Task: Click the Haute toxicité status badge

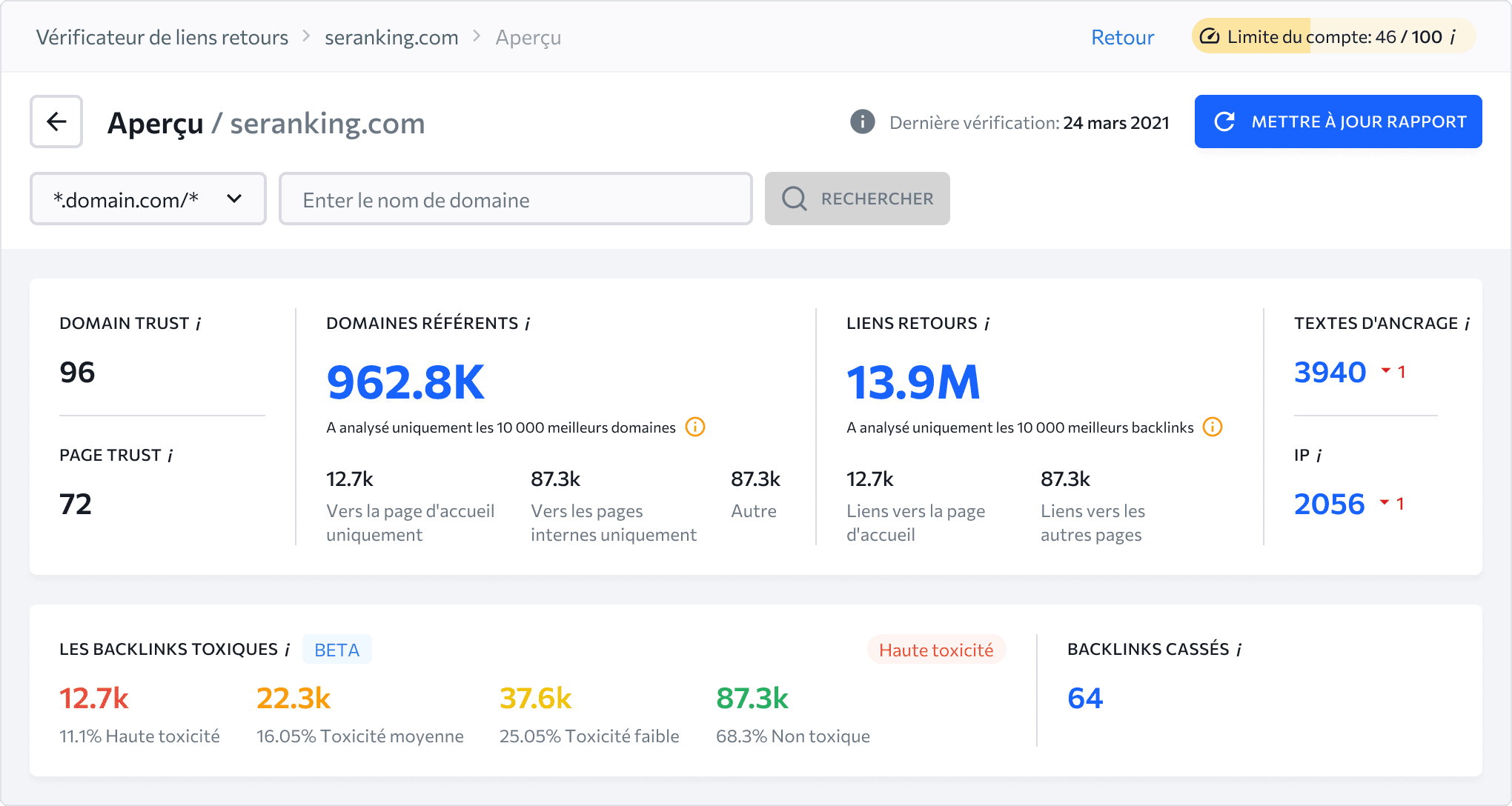Action: pos(936,650)
